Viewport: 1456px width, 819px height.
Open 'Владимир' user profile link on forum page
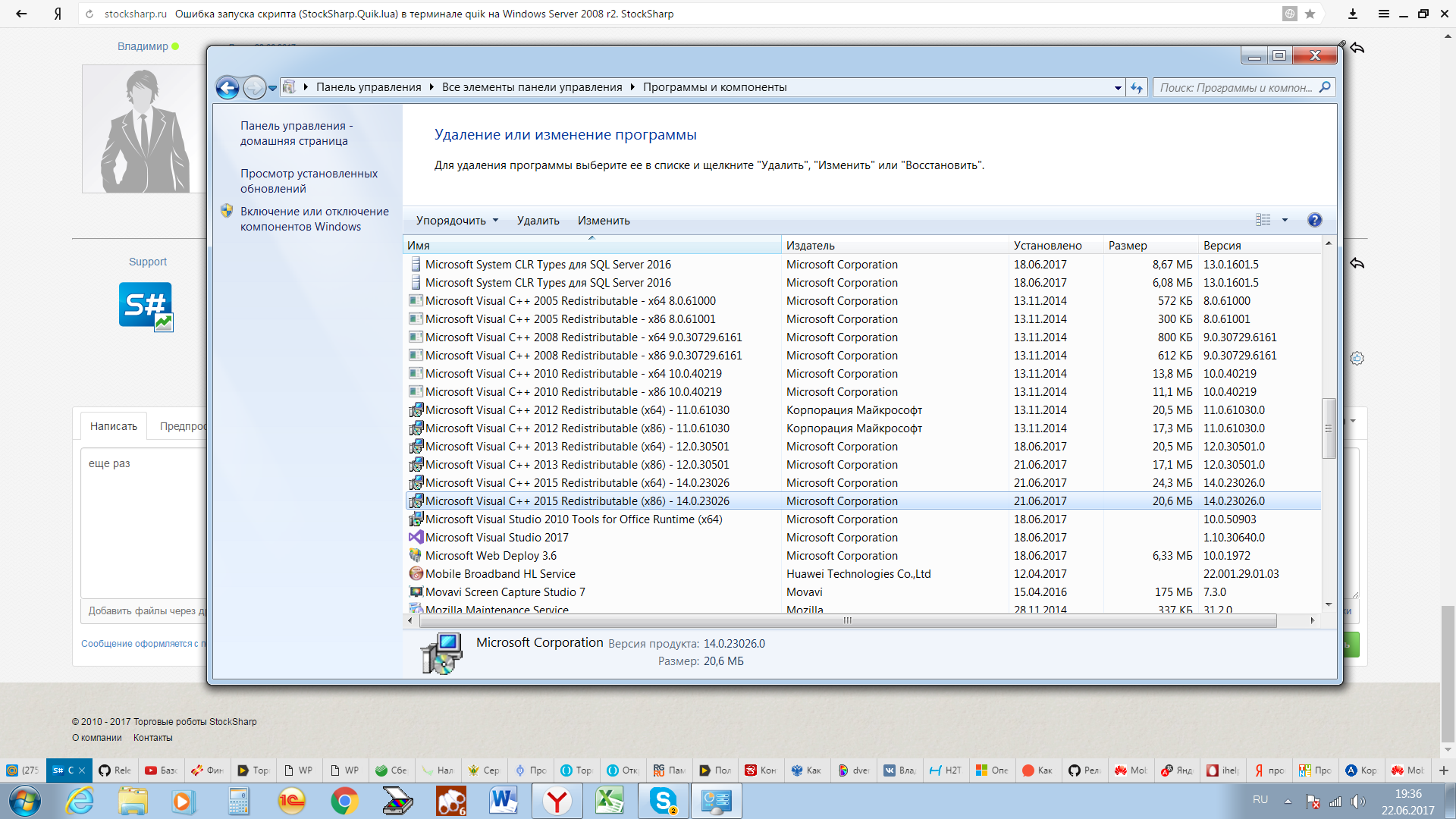(143, 46)
